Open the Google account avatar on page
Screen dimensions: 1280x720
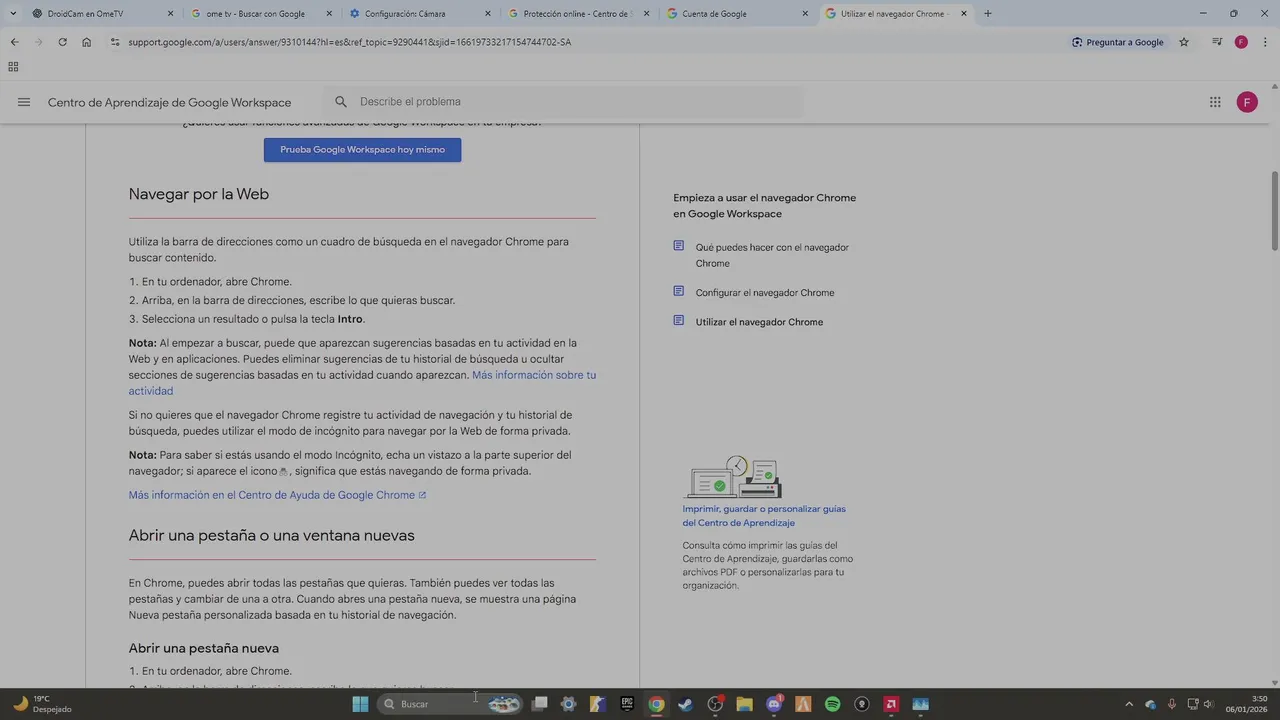(x=1247, y=102)
